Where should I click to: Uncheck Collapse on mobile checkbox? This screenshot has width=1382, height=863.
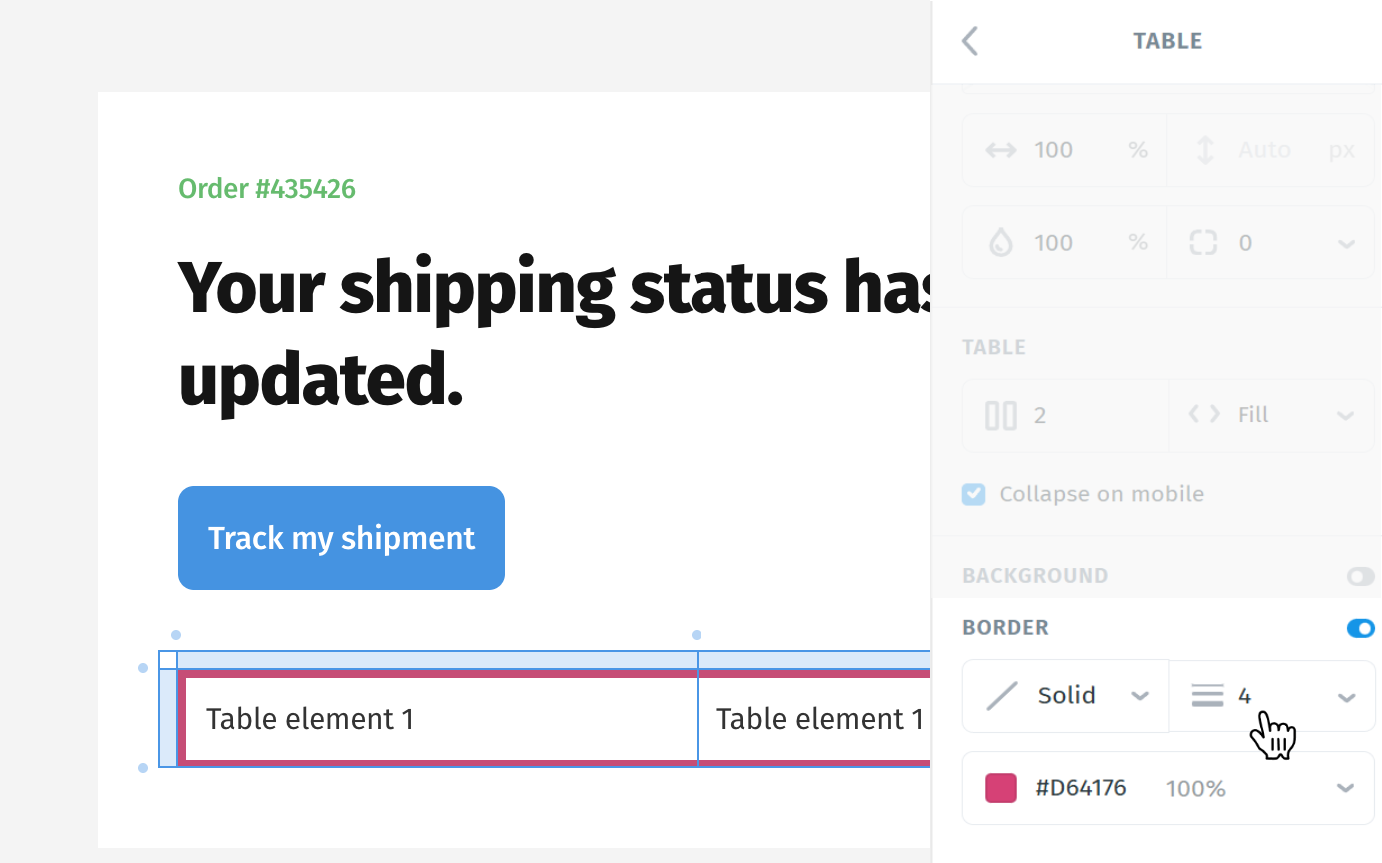coord(973,494)
